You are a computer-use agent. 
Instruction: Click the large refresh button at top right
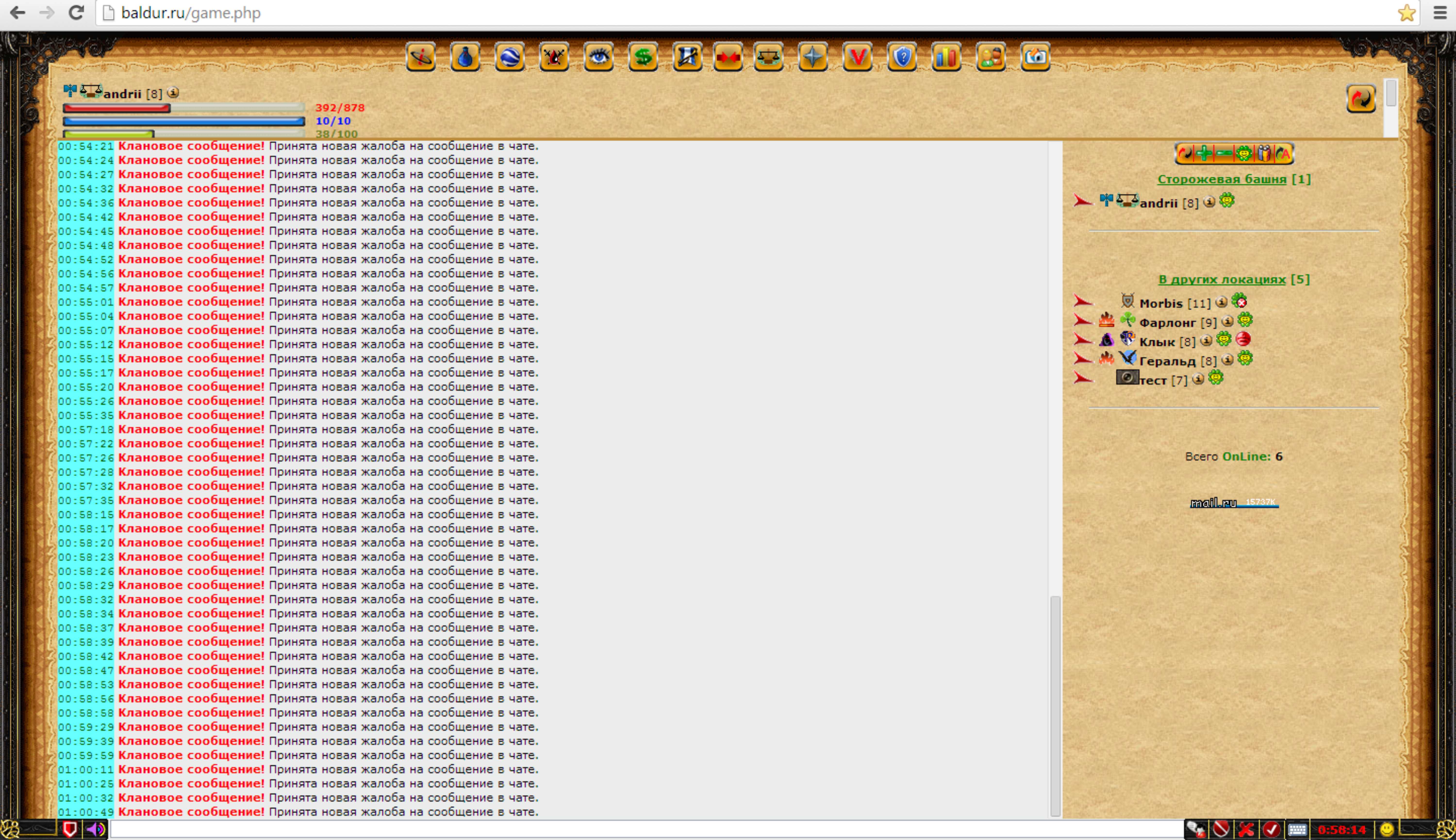[x=1361, y=99]
